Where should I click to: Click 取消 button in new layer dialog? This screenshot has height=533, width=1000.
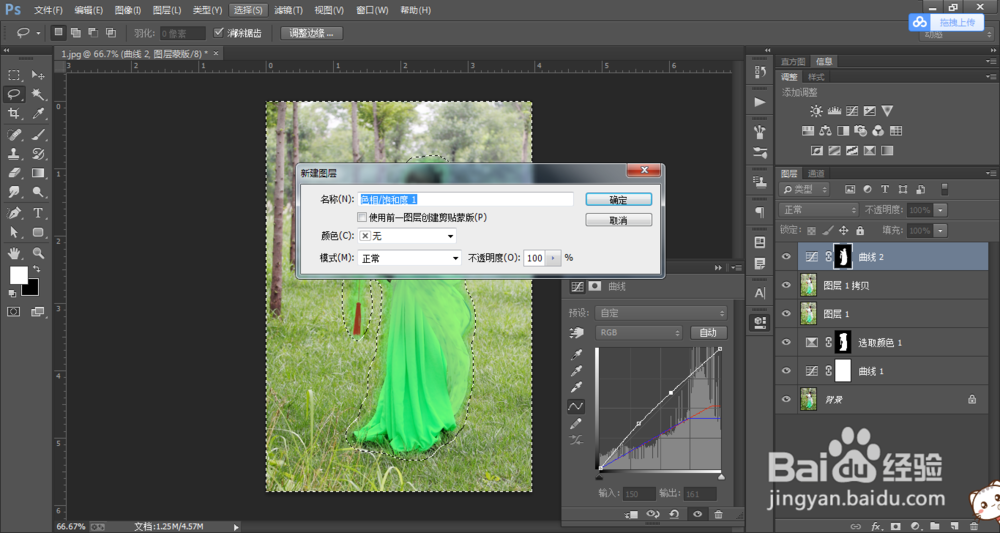619,220
